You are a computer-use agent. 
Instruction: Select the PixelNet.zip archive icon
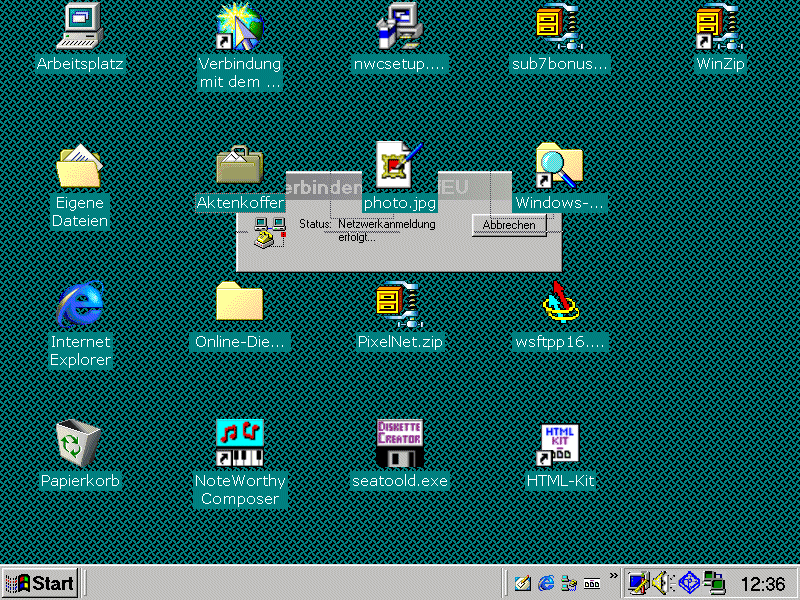400,306
